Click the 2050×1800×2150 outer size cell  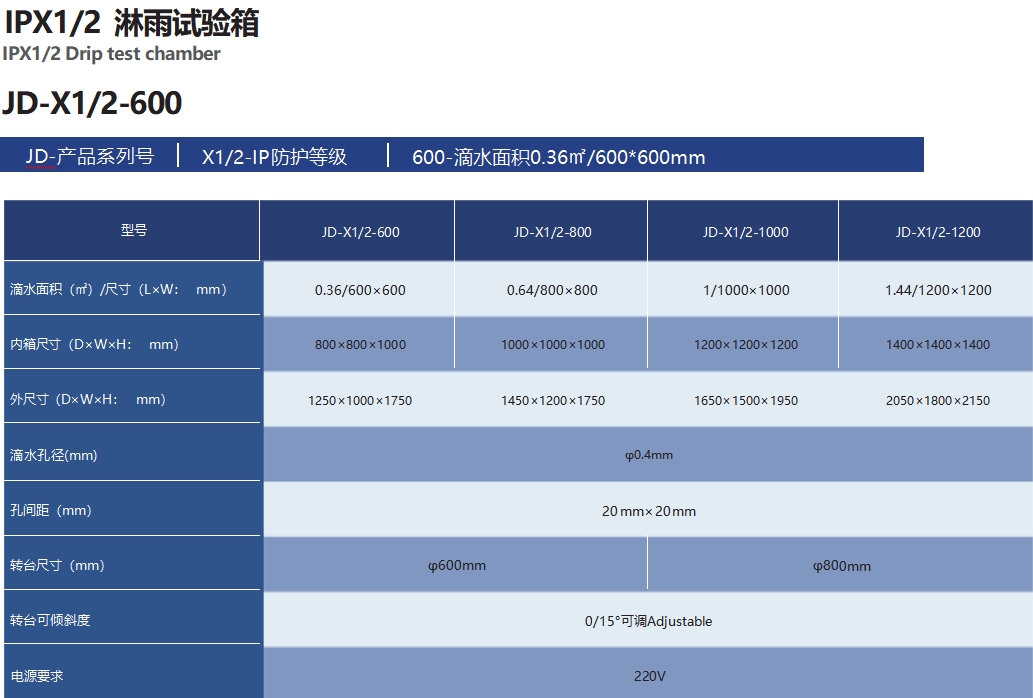937,400
